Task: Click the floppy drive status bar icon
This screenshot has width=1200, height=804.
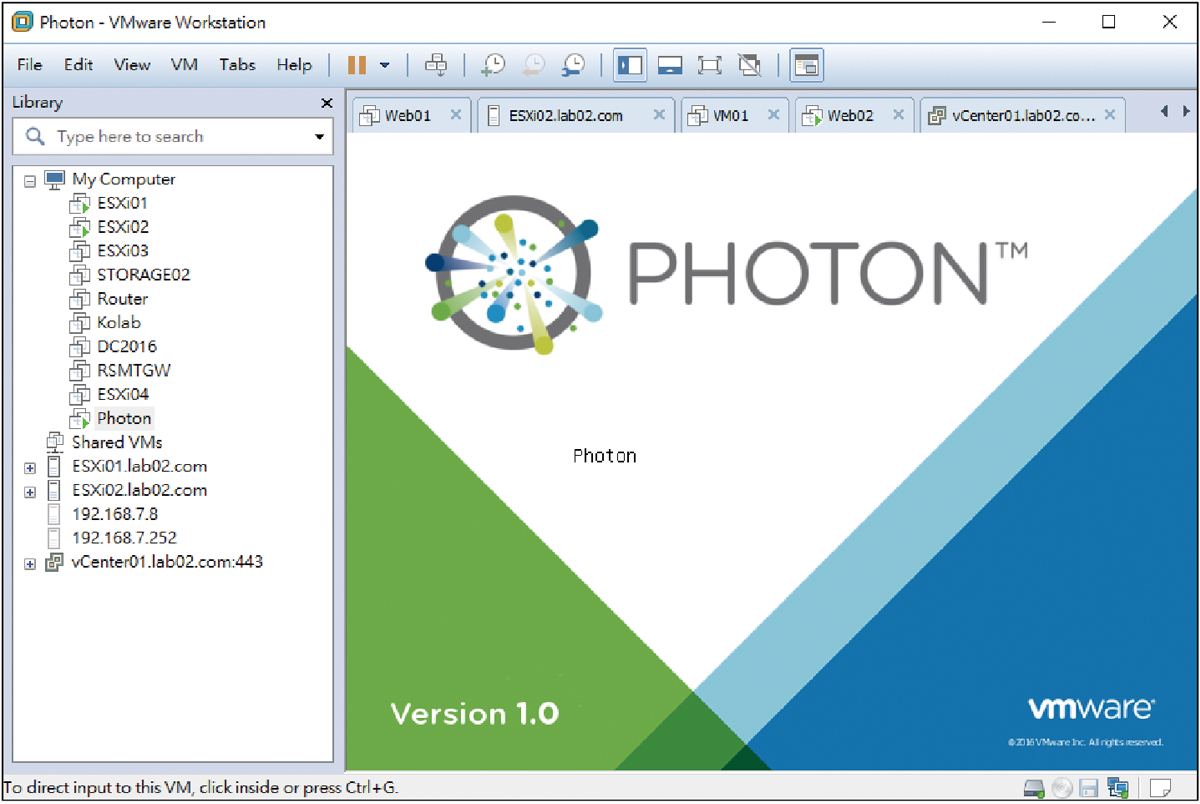Action: click(1090, 788)
